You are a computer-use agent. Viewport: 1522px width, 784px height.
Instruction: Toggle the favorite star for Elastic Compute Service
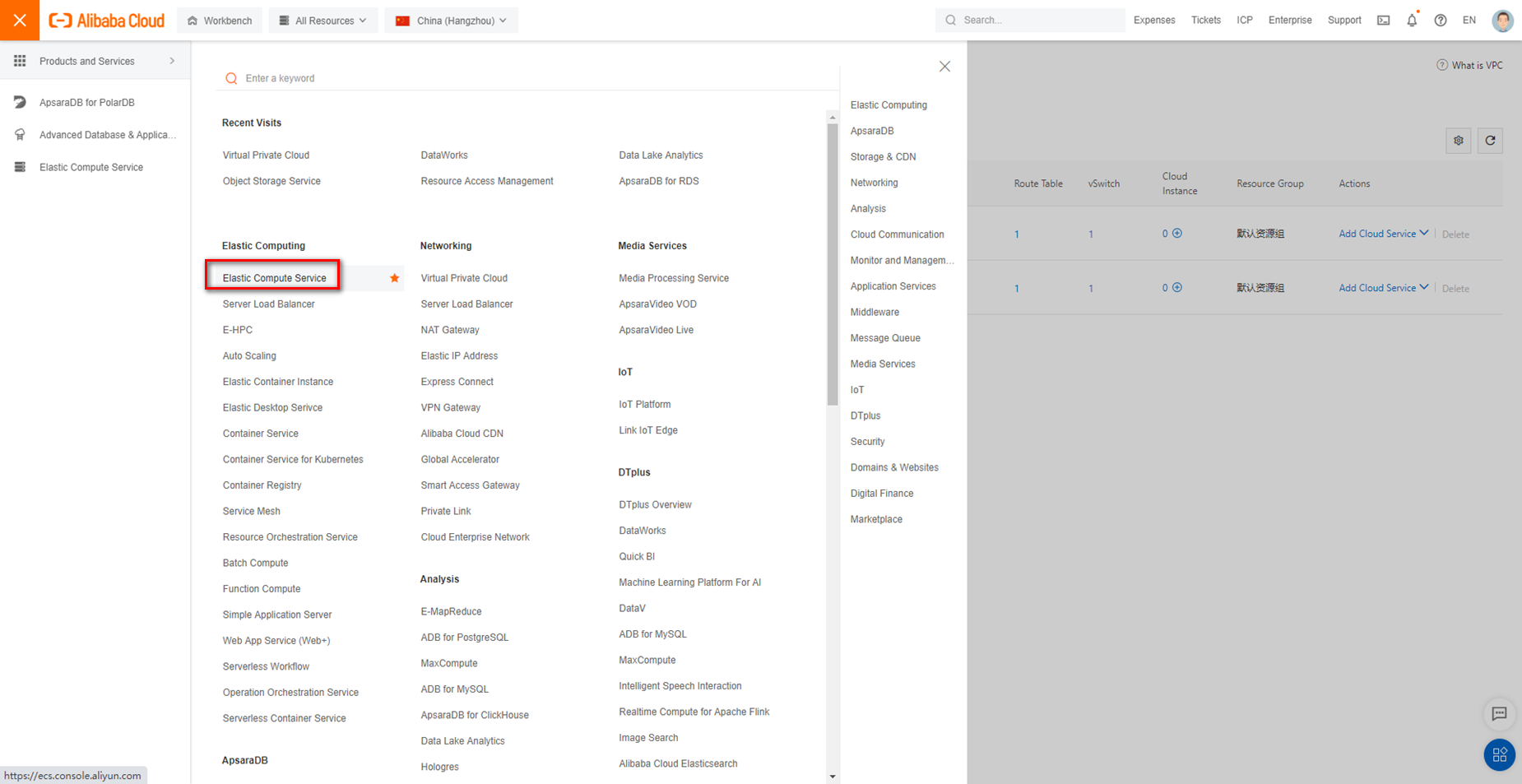pyautogui.click(x=395, y=278)
